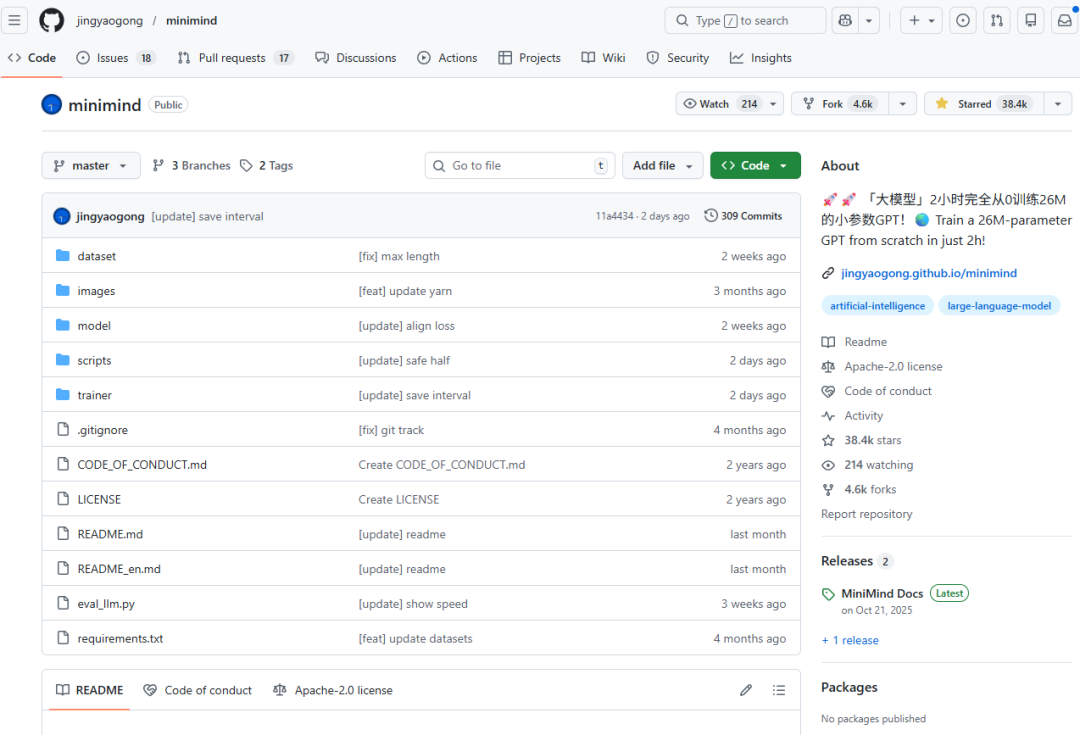1080x735 pixels.
Task: Open notifications inbox icon
Action: (x=1064, y=21)
